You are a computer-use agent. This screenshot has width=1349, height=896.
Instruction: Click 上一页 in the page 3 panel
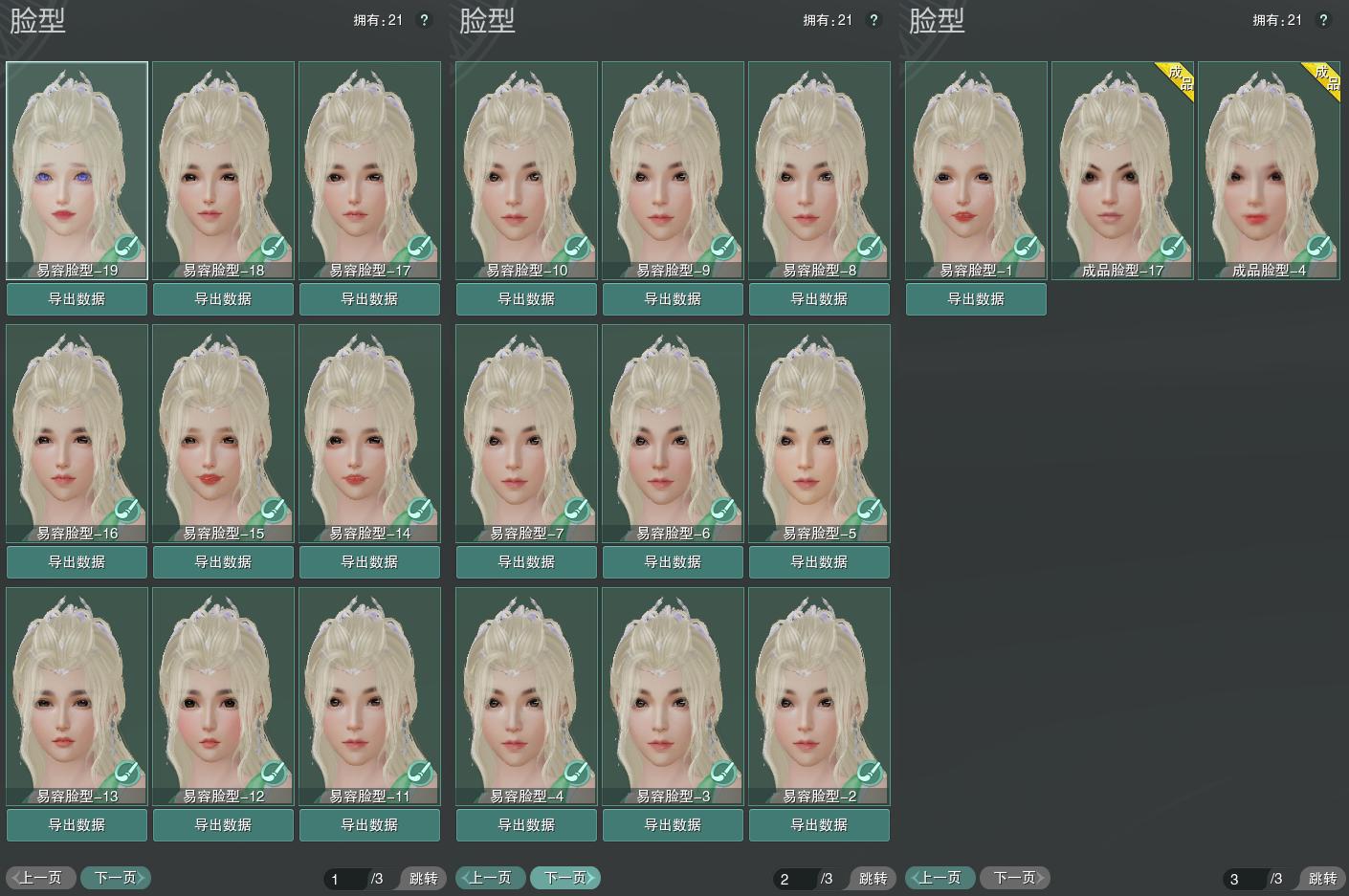[940, 878]
